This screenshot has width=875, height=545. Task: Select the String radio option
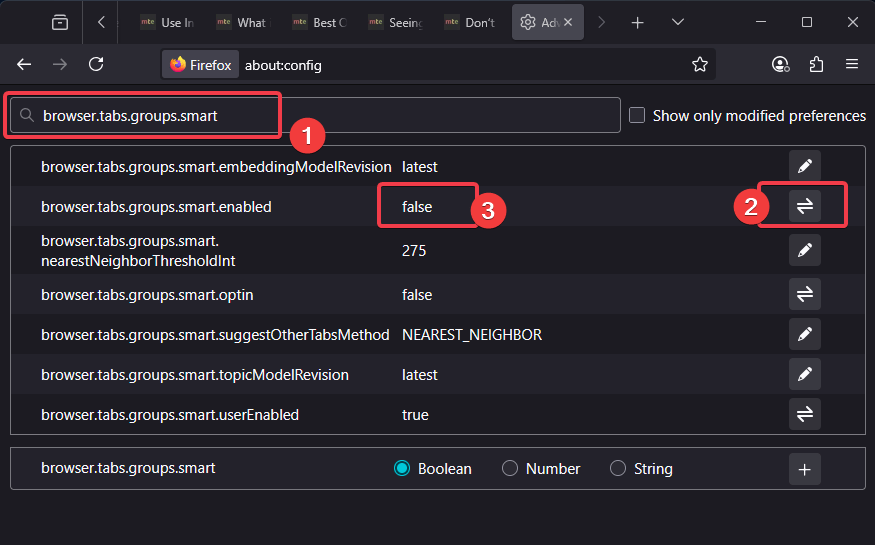coord(618,468)
